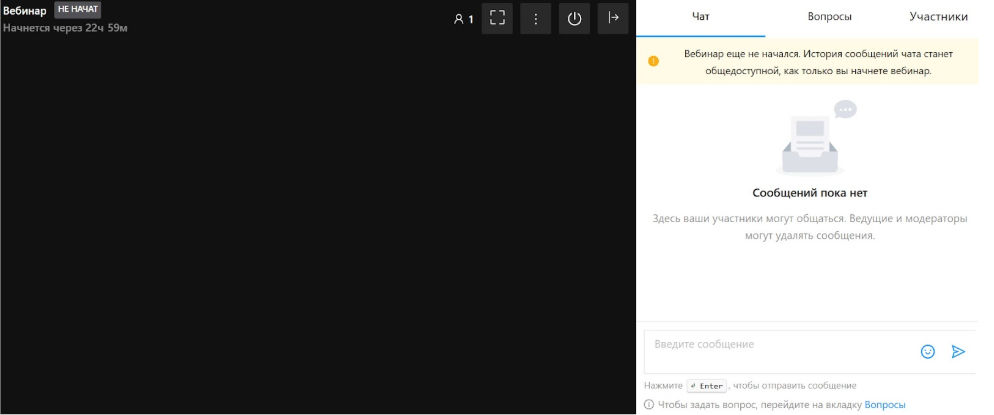Screen dimensions: 994x415
Task: Send message with paper plane icon
Action: point(958,352)
